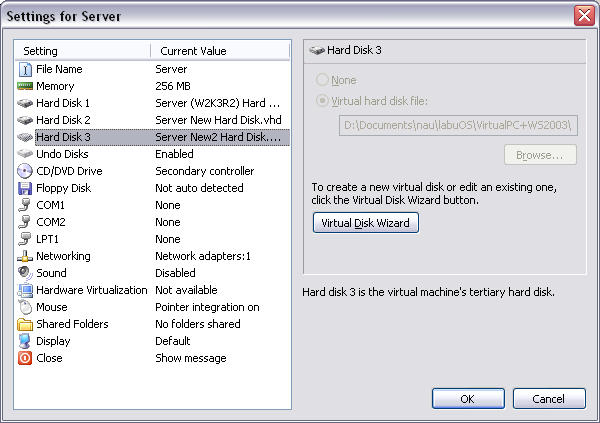Click the virtual hard disk path field

[x=458, y=126]
